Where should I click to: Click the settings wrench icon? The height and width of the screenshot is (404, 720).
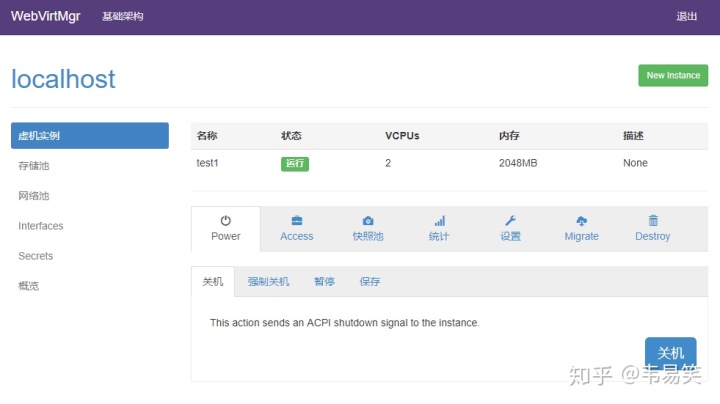click(x=510, y=221)
